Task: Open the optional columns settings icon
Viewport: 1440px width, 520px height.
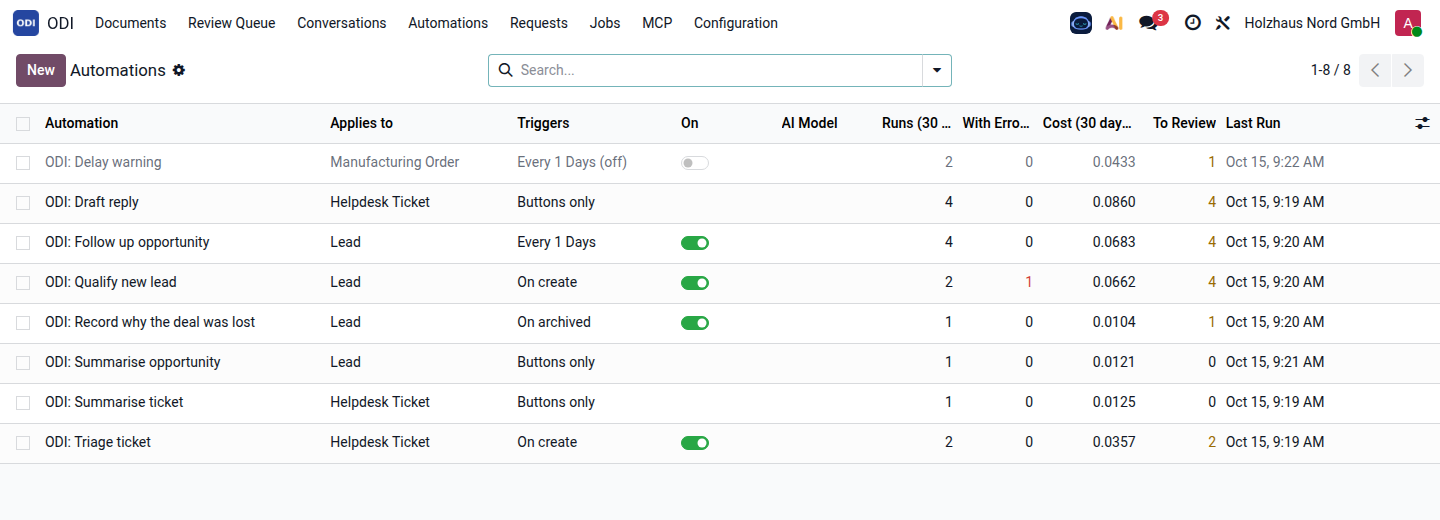Action: pyautogui.click(x=1422, y=123)
